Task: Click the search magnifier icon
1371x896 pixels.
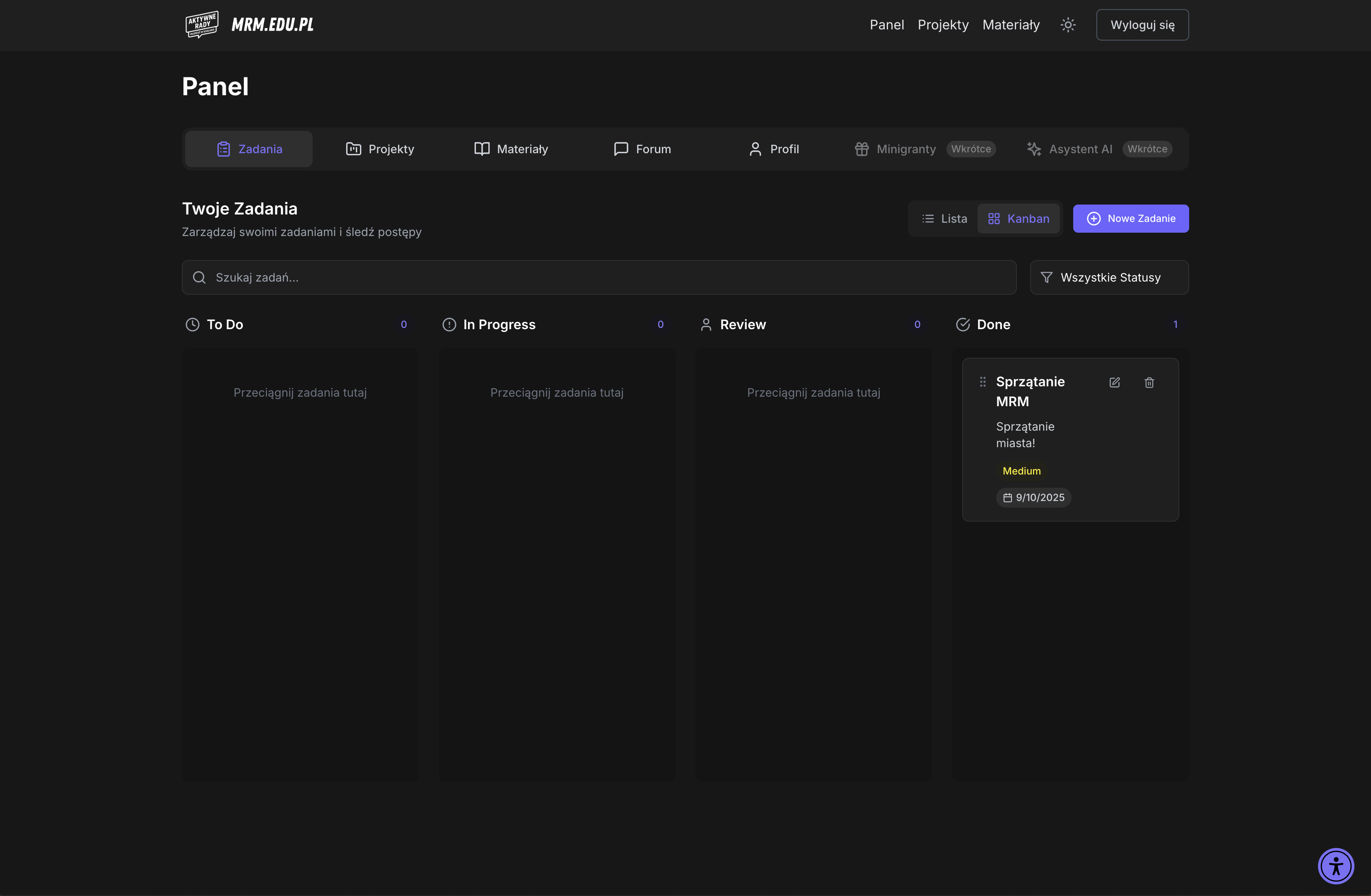Action: pyautogui.click(x=199, y=277)
